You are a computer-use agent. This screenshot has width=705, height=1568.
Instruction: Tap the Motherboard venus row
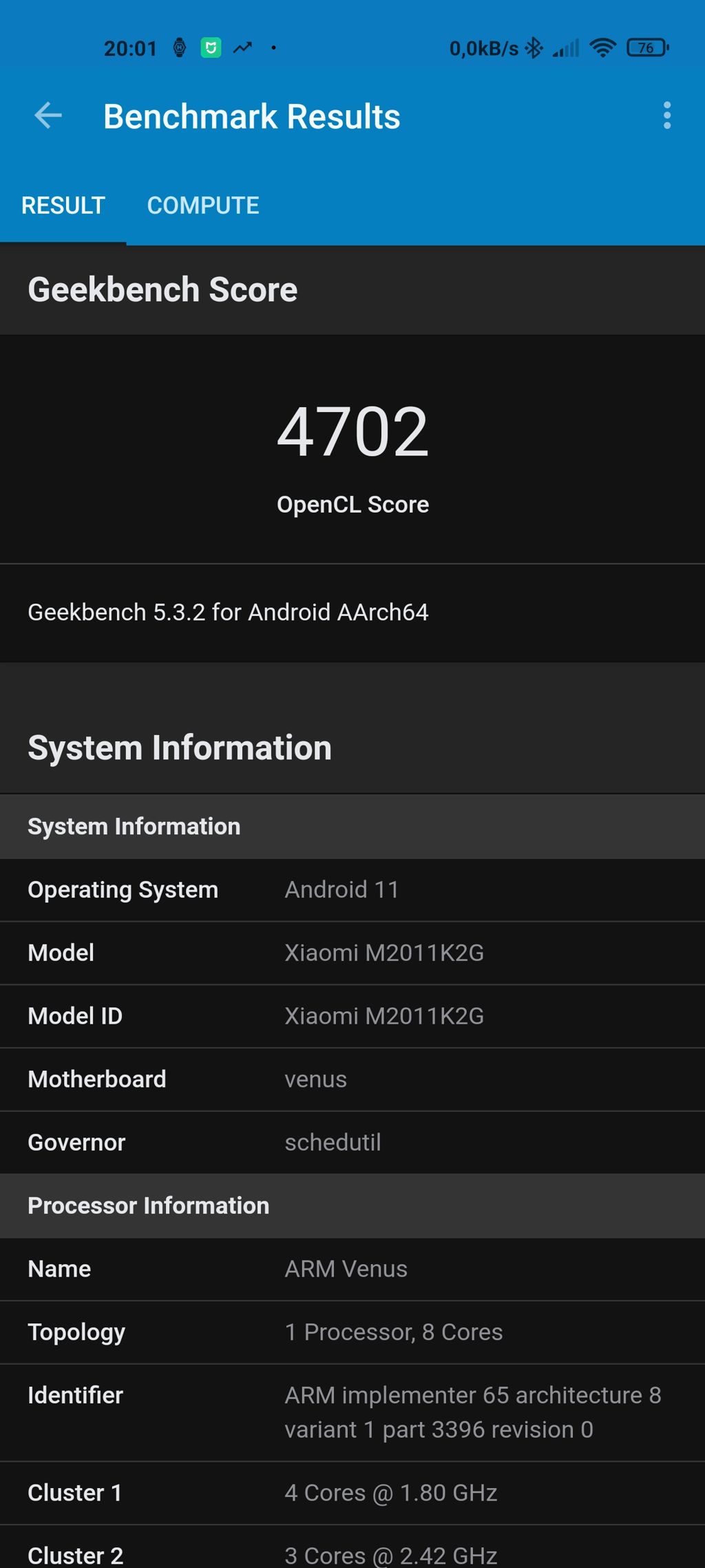point(352,1080)
